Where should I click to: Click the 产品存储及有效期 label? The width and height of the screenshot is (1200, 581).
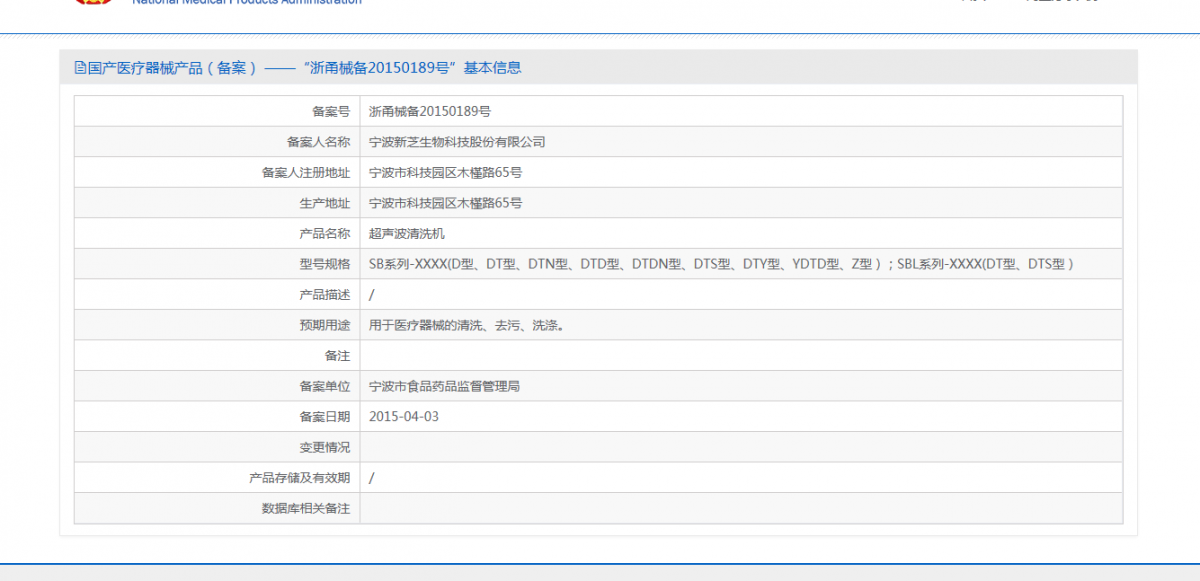[300, 478]
